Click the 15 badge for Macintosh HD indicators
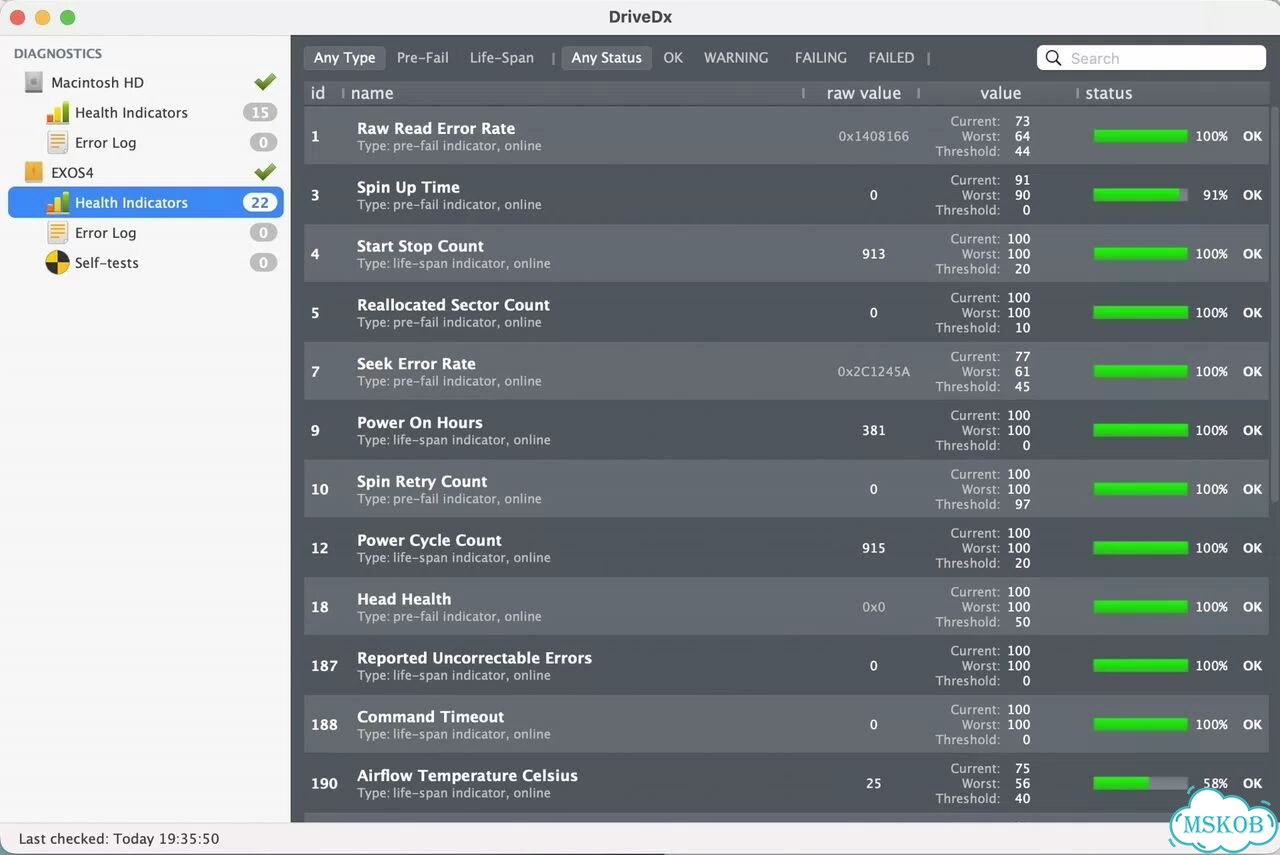This screenshot has width=1280, height=855. coord(260,113)
